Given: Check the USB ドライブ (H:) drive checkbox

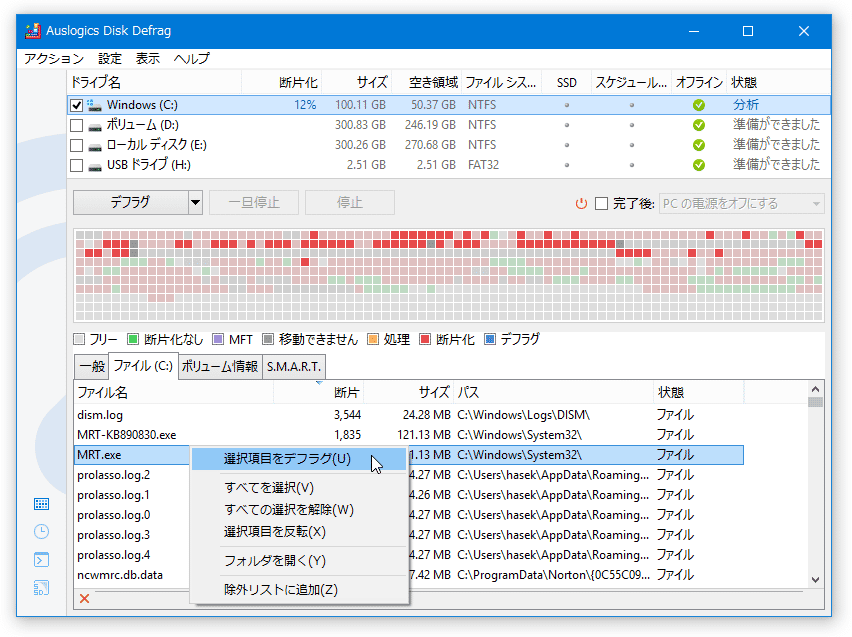Looking at the screenshot, I should click(x=77, y=165).
